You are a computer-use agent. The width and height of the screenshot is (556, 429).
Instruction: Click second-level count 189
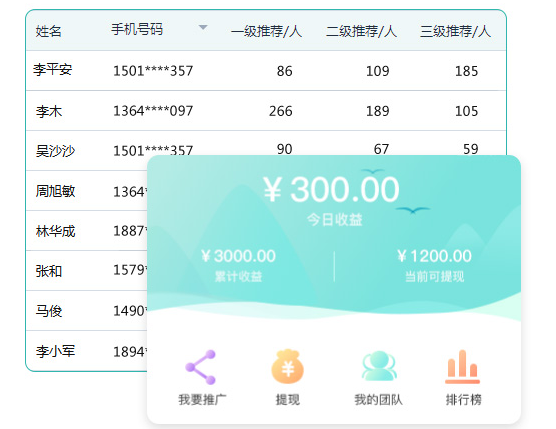point(377,111)
